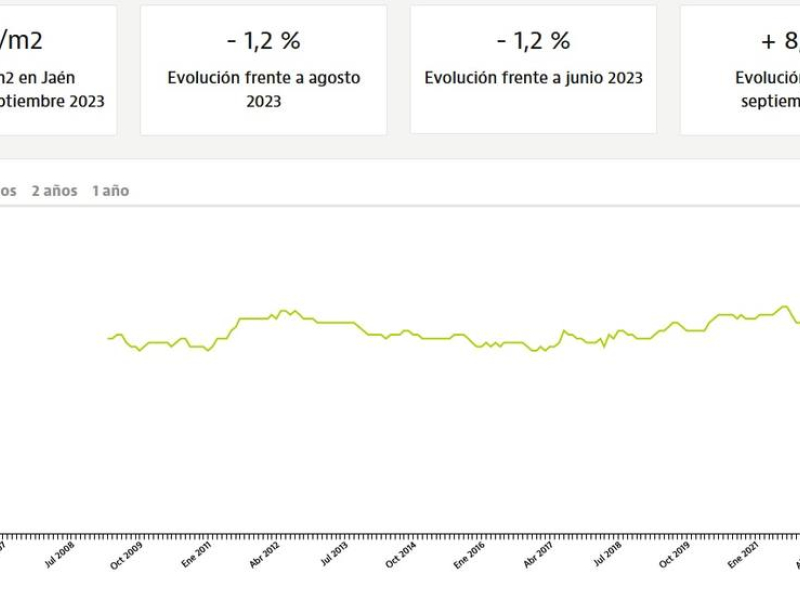Click the "Oct 2019" axis label
This screenshot has width=800, height=600.
pos(675,555)
